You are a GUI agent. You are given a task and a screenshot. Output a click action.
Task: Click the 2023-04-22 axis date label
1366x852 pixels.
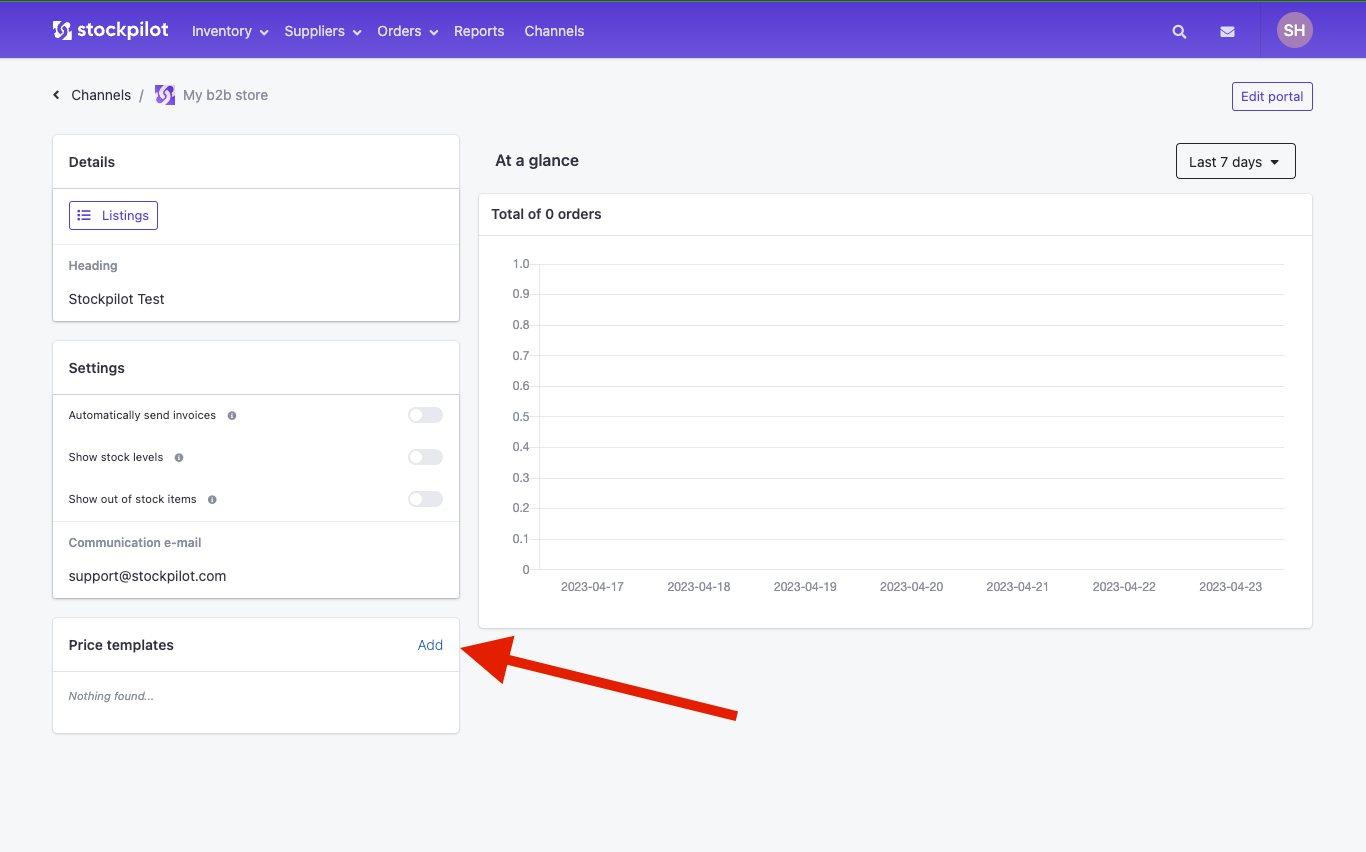point(1124,587)
